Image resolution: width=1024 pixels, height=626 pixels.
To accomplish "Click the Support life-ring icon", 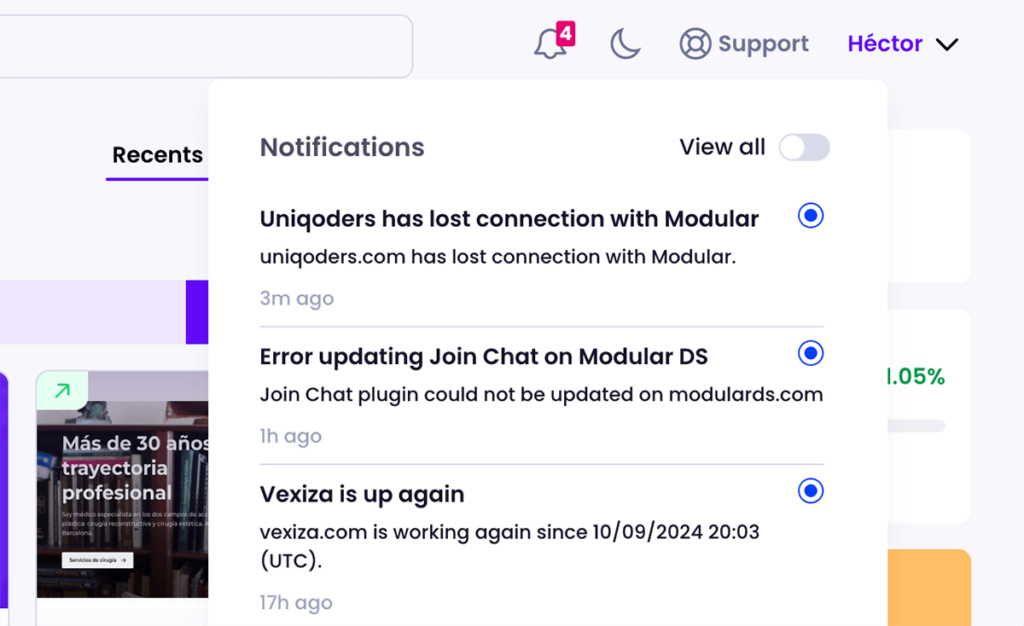I will (694, 44).
